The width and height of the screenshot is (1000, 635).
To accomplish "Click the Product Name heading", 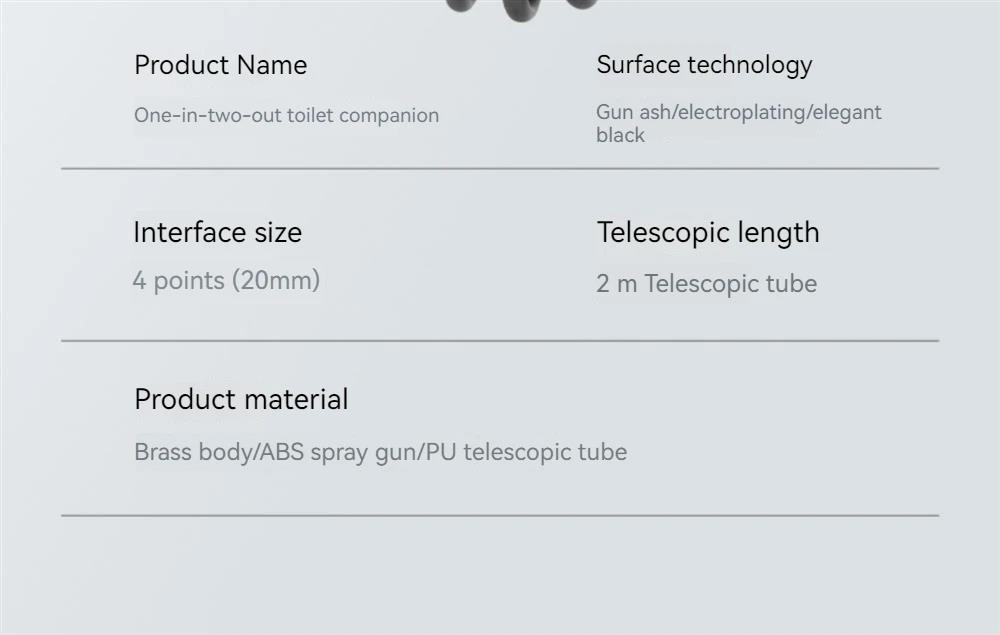I will click(221, 65).
